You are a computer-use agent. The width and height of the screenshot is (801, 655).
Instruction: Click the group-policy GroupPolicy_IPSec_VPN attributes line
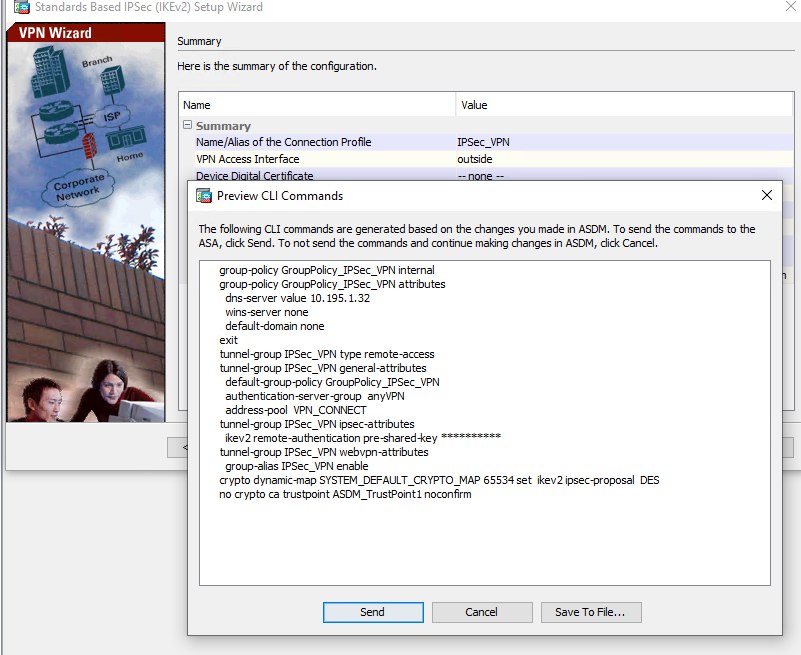pyautogui.click(x=332, y=284)
